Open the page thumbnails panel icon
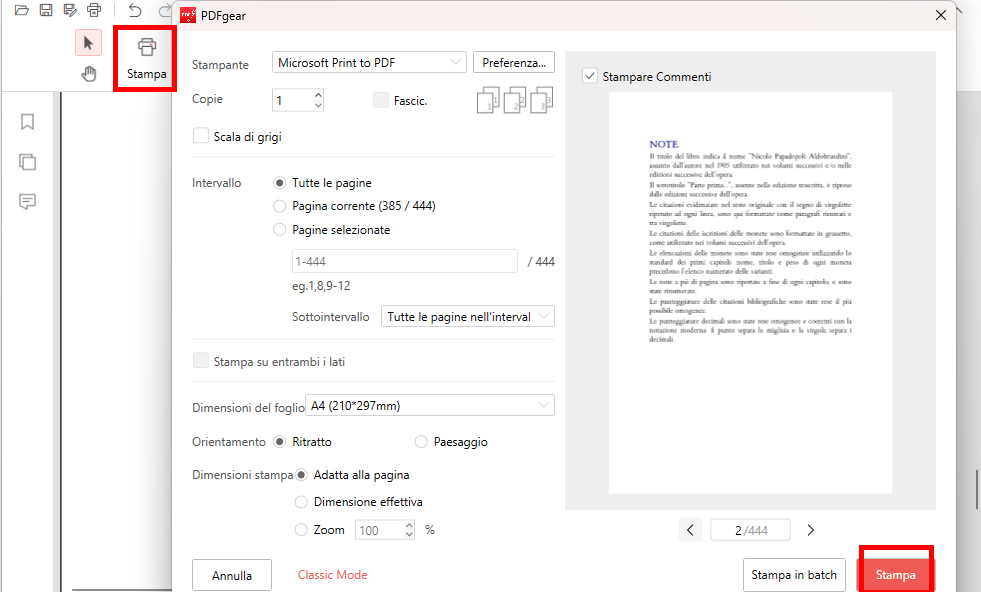Screen dimensions: 981x592 point(27,161)
